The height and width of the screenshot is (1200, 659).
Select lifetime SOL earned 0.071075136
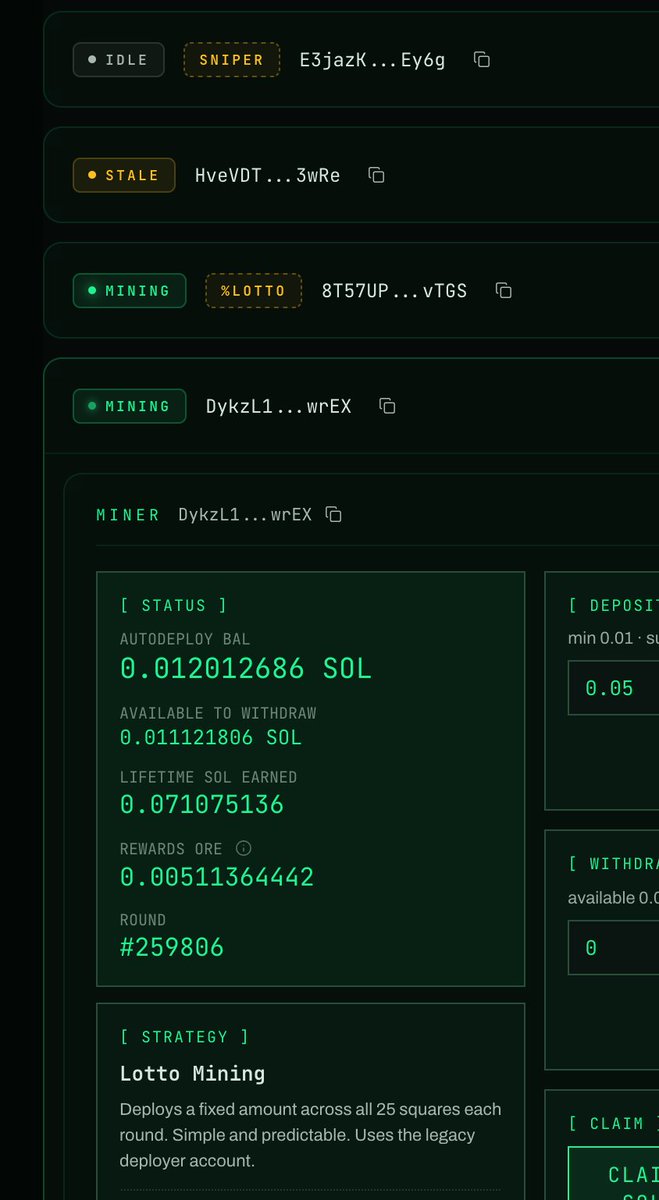[202, 804]
